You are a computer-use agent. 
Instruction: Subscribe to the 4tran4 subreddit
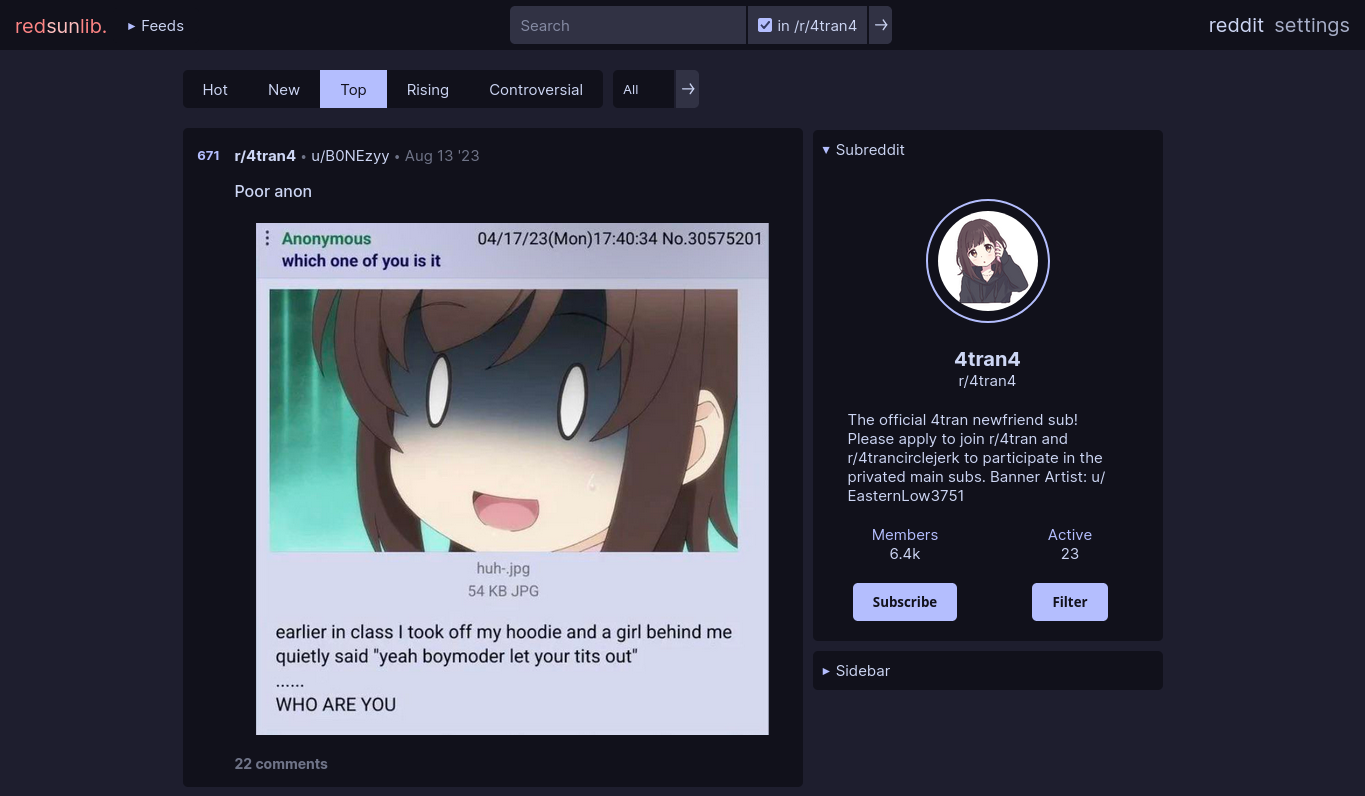[905, 602]
